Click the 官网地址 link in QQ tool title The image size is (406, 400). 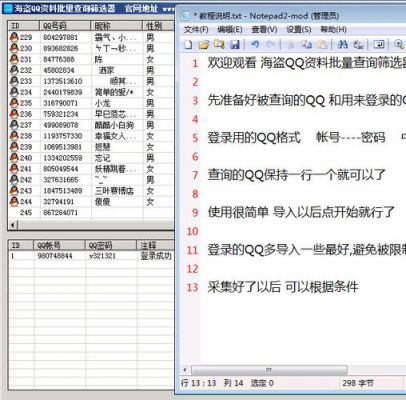pyautogui.click(x=141, y=8)
